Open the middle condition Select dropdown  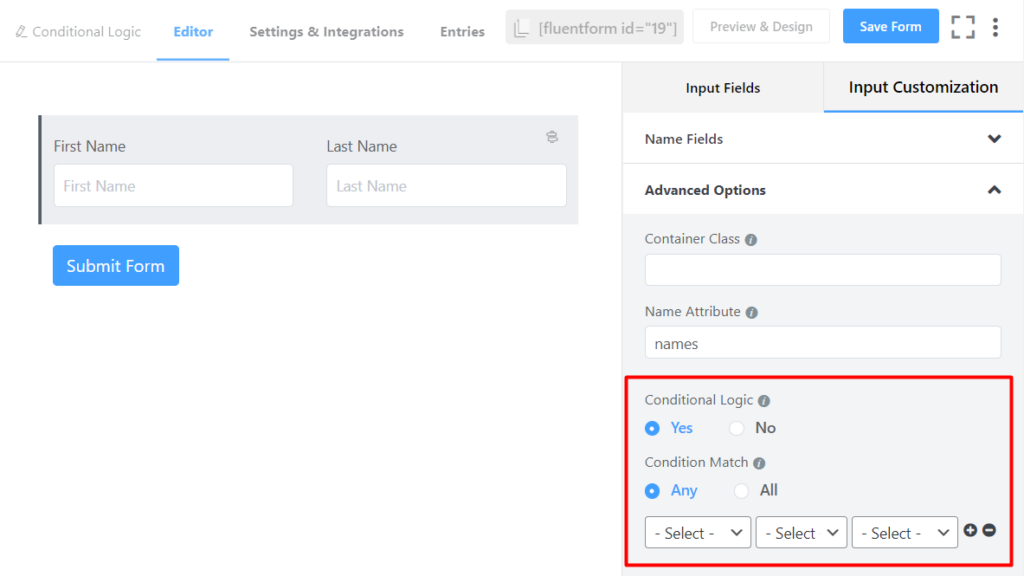(x=801, y=532)
